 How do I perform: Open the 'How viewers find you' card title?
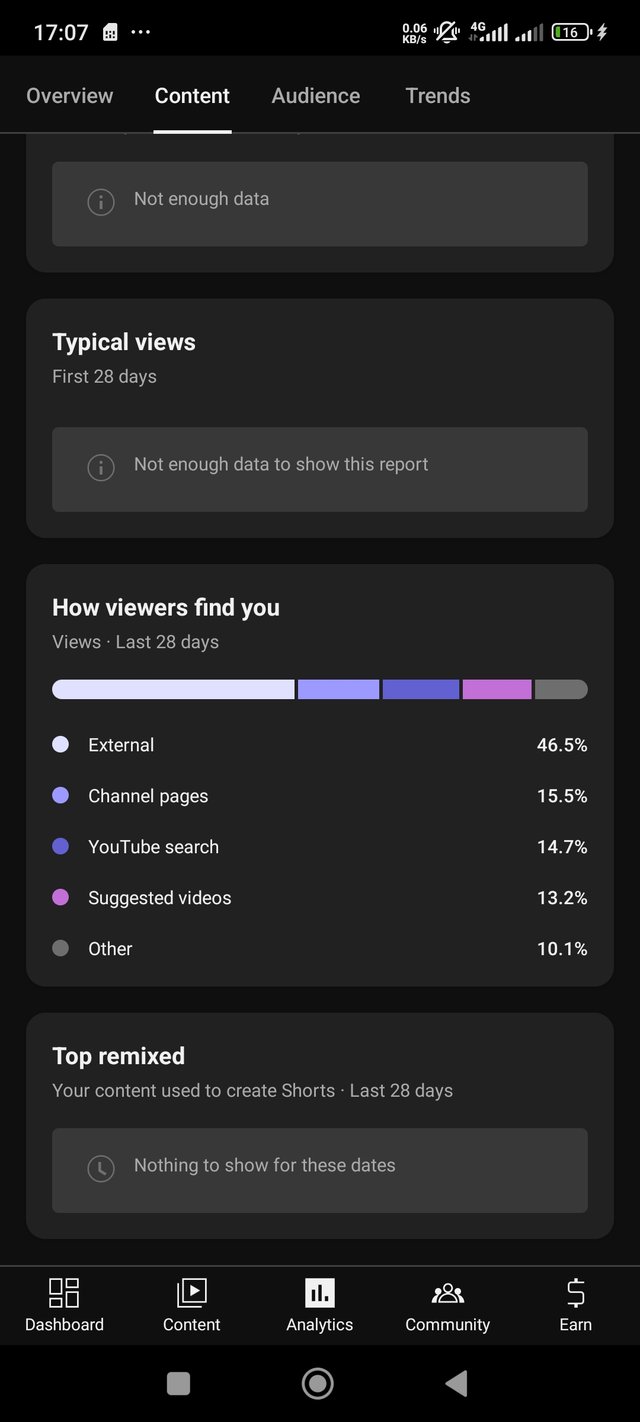pos(166,608)
